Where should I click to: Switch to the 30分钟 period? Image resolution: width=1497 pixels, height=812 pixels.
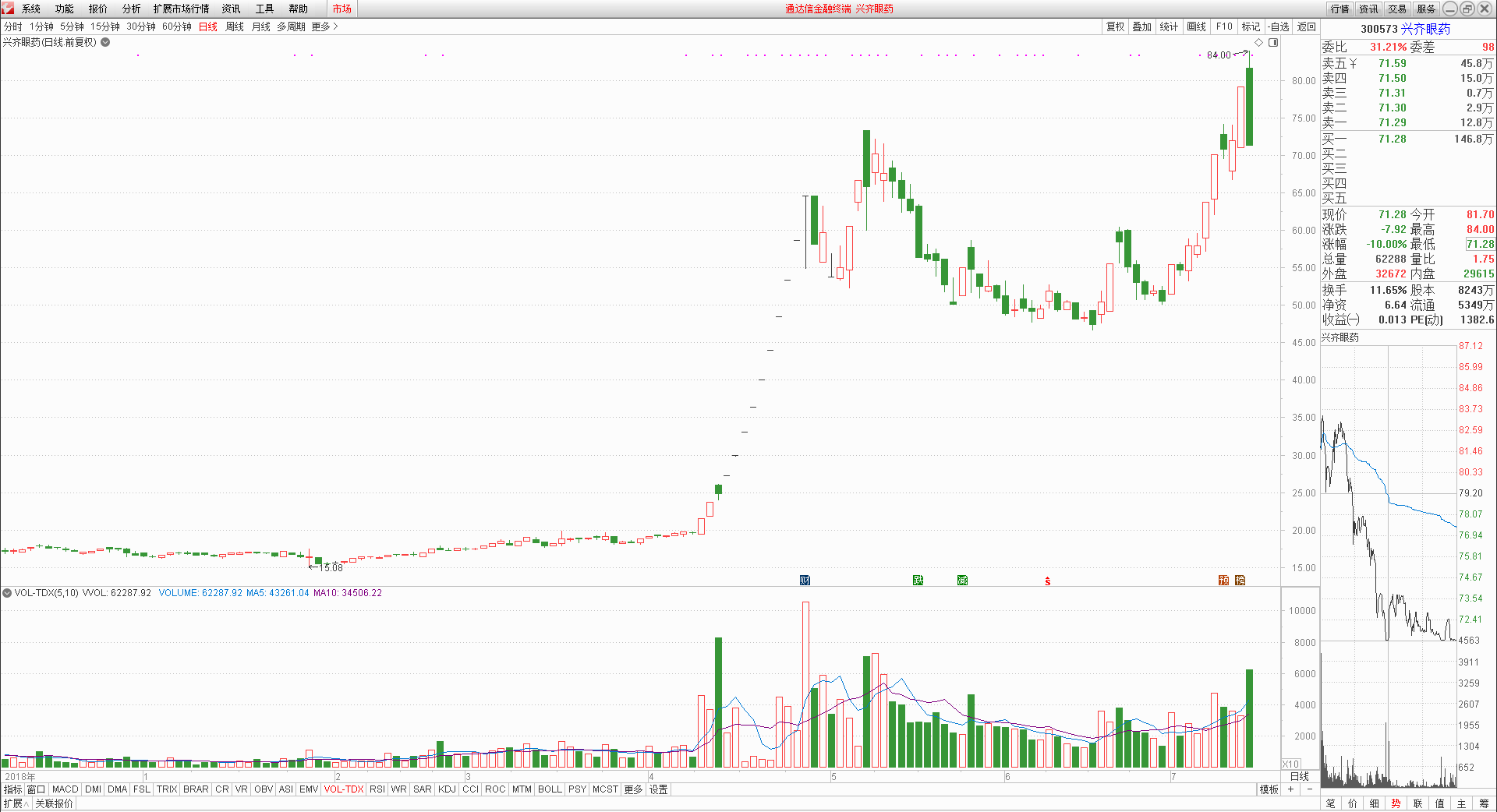[x=141, y=26]
